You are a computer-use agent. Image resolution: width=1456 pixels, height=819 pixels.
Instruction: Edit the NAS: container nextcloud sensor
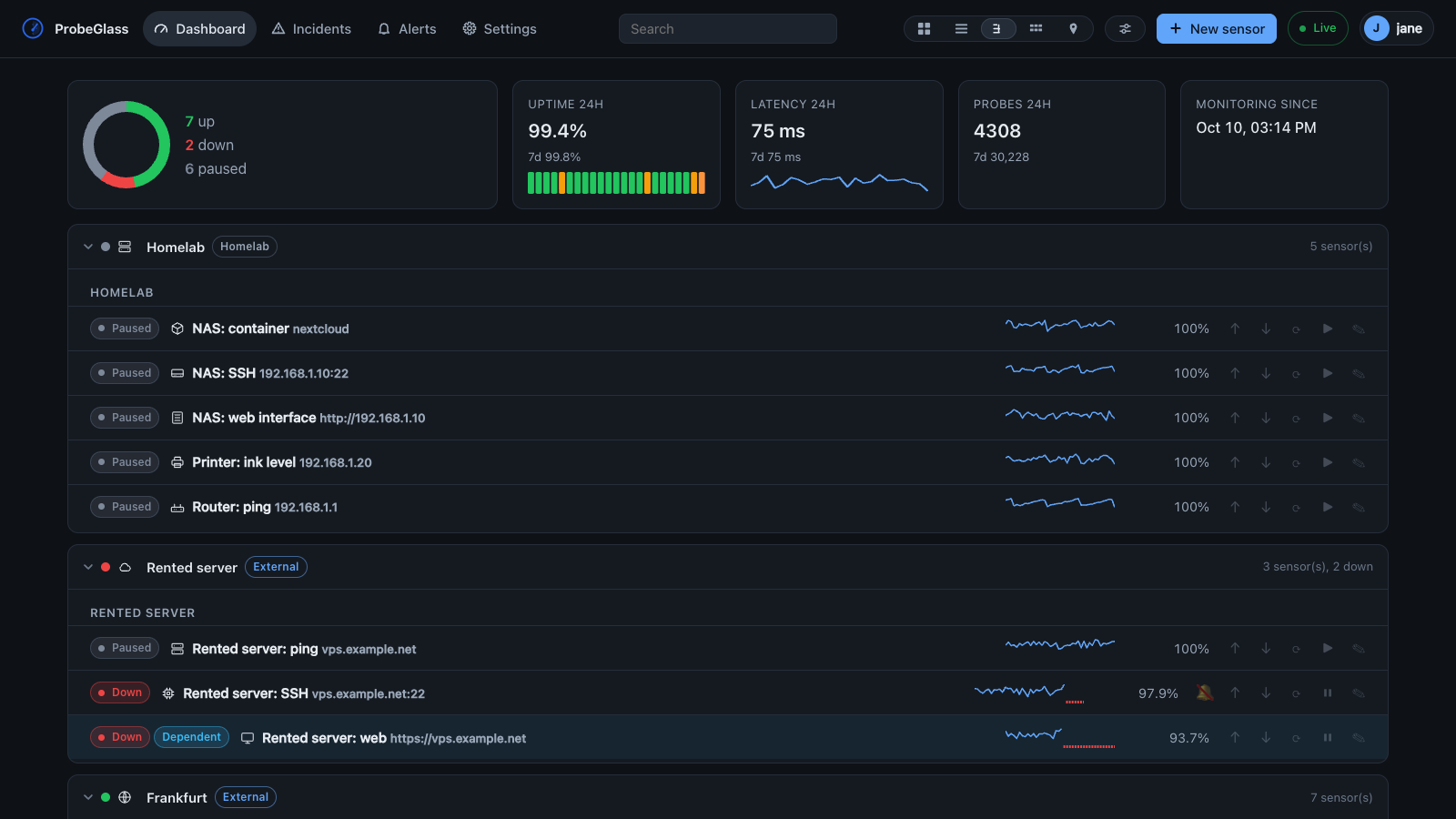point(1359,329)
